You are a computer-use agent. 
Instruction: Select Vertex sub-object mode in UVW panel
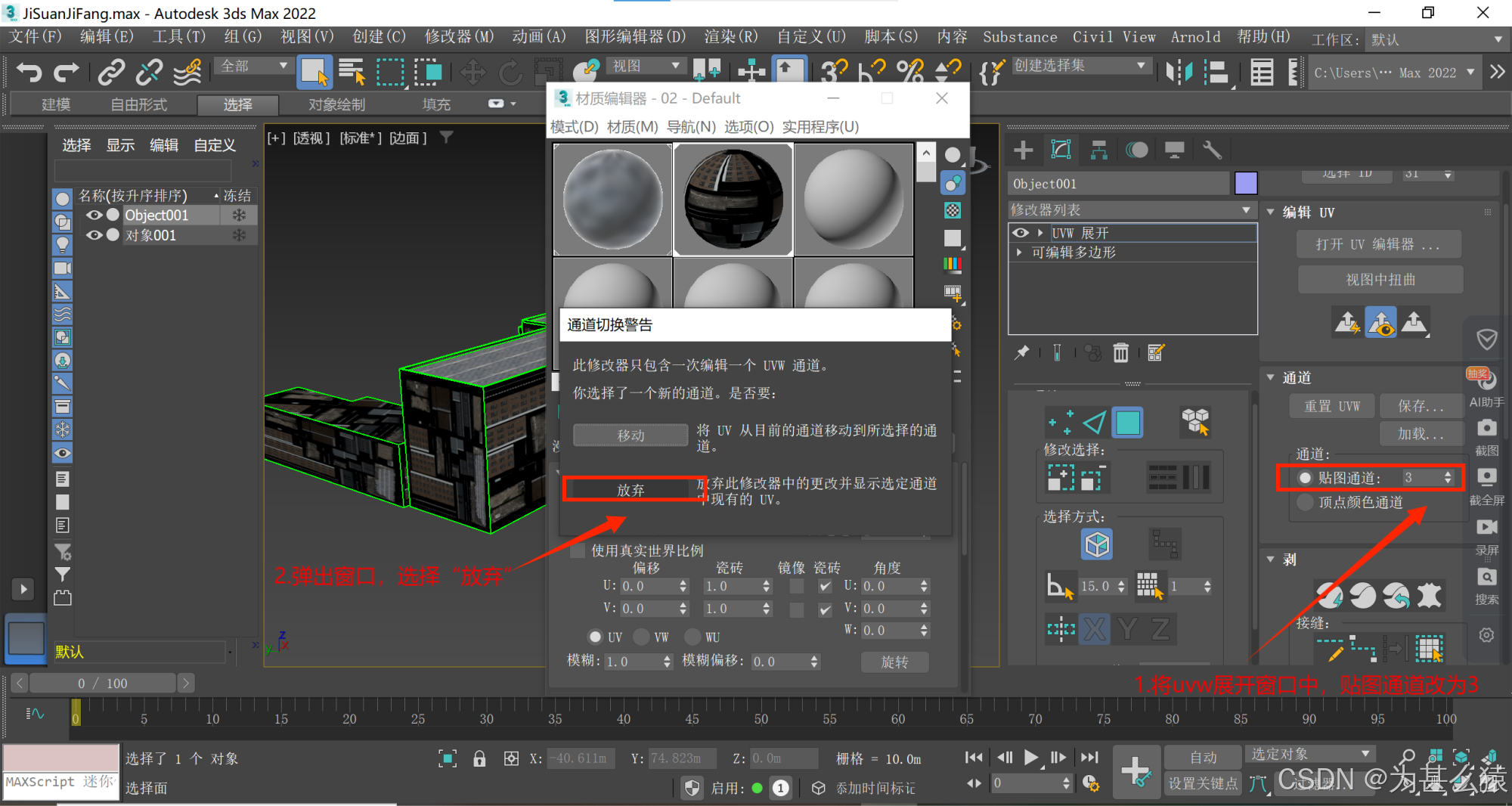point(1060,422)
